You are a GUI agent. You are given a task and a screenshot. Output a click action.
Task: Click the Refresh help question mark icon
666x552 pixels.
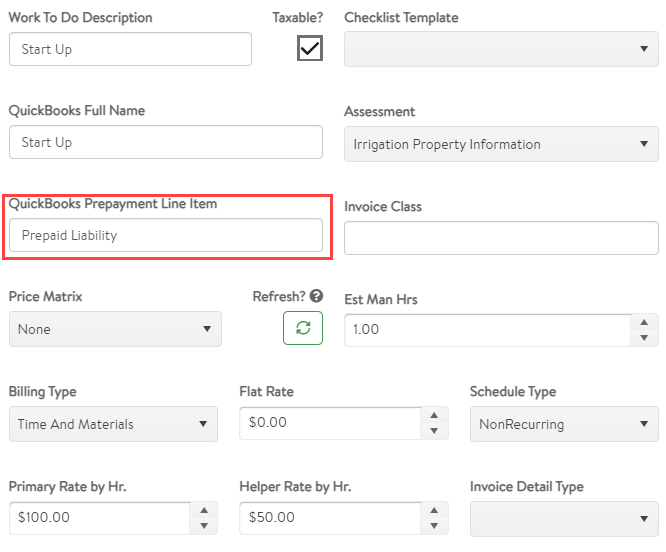316,296
